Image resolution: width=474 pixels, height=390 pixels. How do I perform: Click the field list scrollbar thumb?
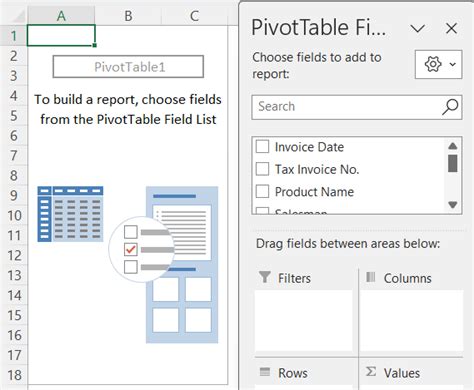[x=453, y=163]
